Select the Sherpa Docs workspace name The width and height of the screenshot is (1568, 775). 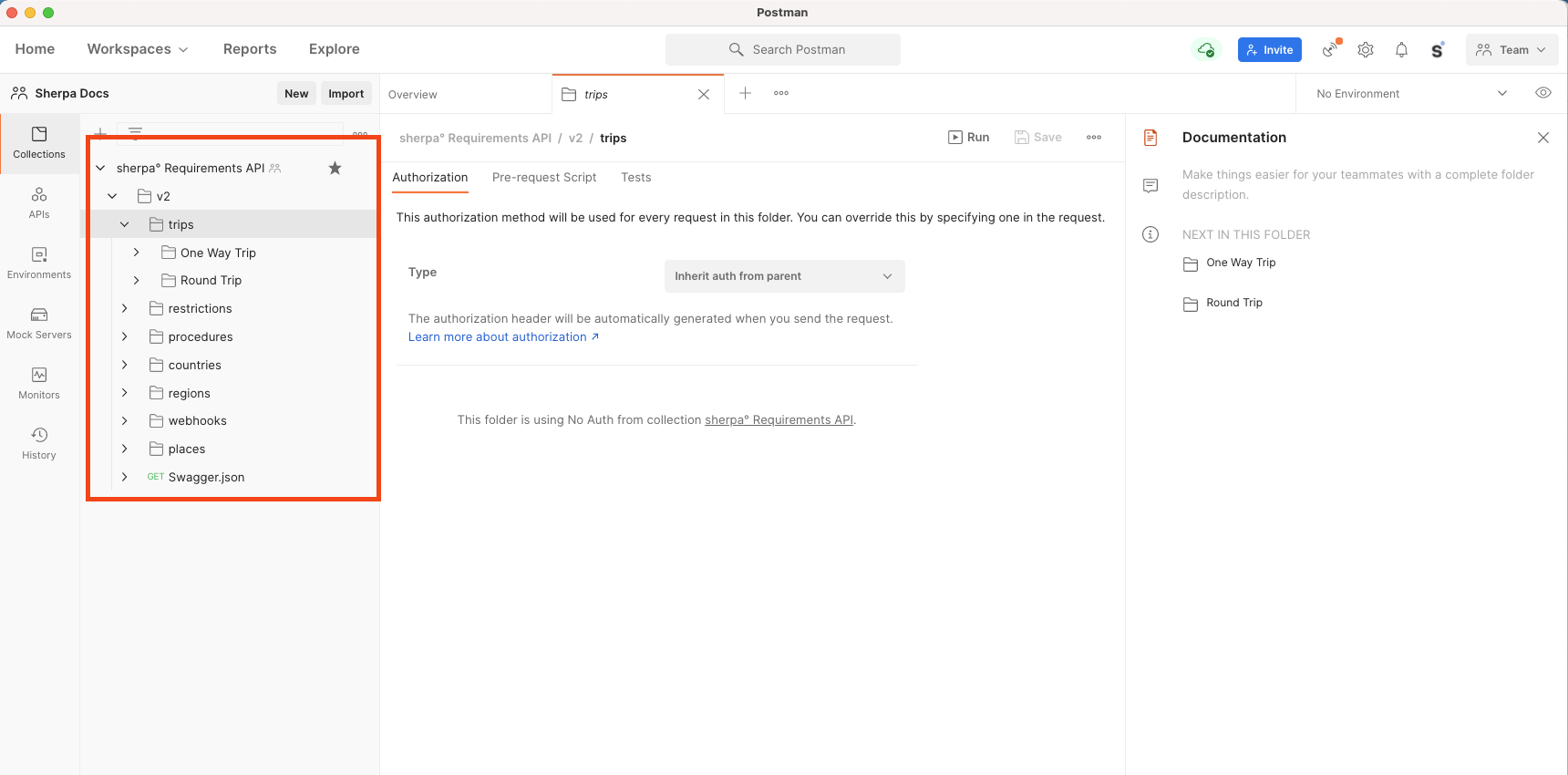pyautogui.click(x=71, y=93)
